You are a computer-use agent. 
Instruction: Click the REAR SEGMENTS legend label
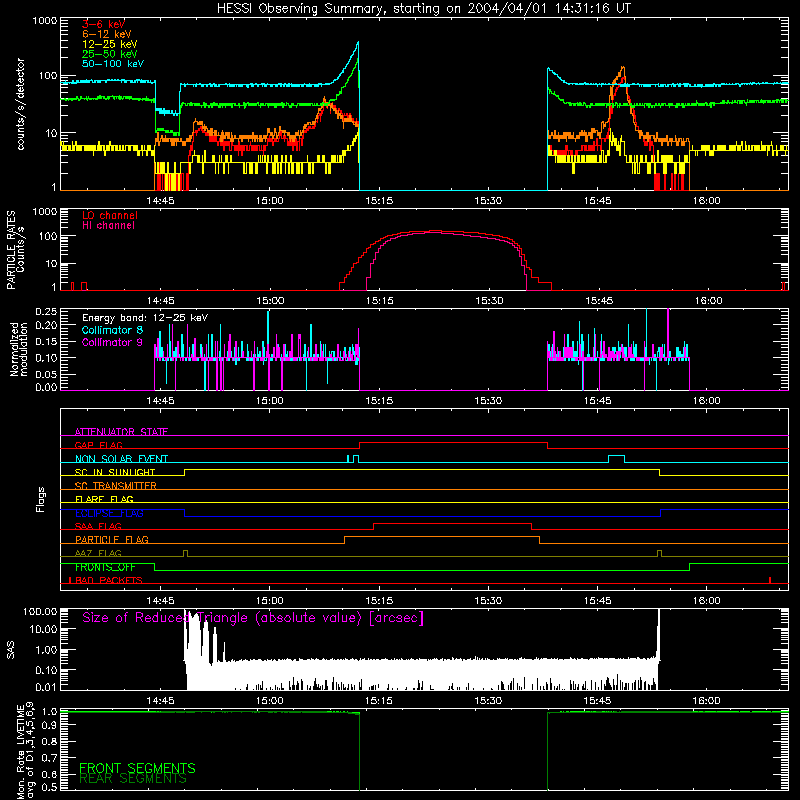[x=133, y=778]
